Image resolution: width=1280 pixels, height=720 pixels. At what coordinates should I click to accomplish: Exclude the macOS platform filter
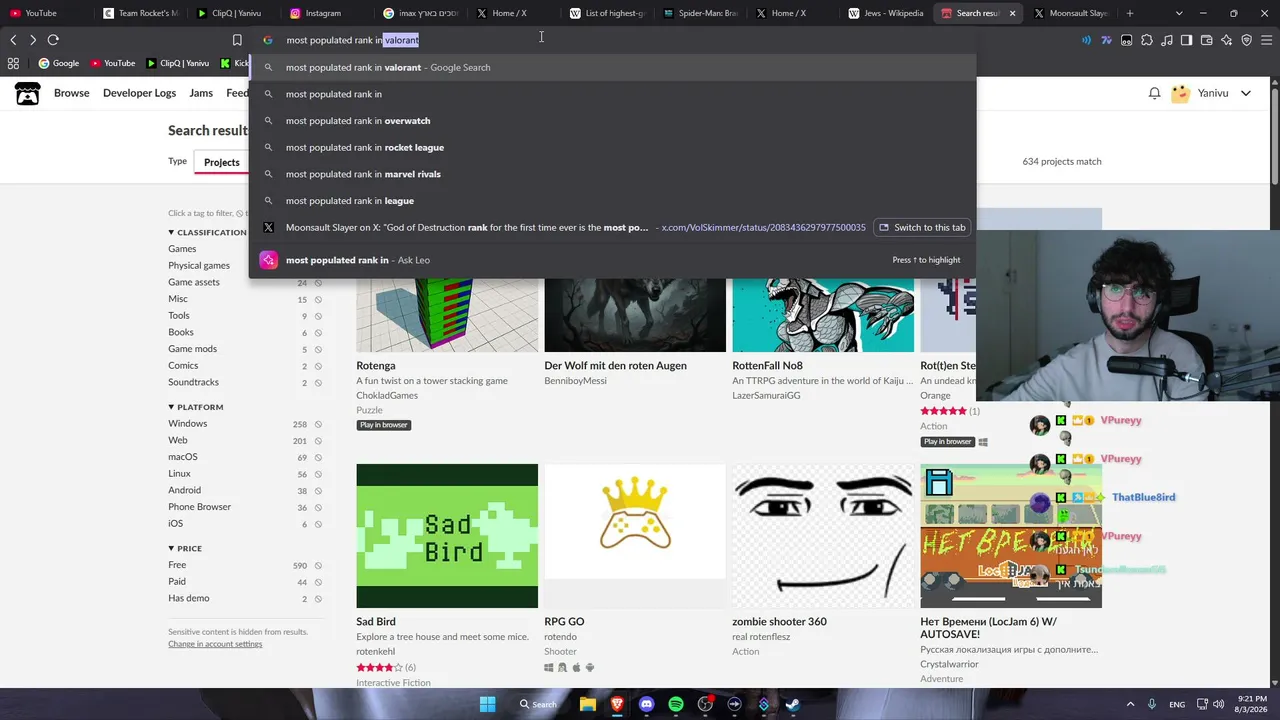(318, 457)
